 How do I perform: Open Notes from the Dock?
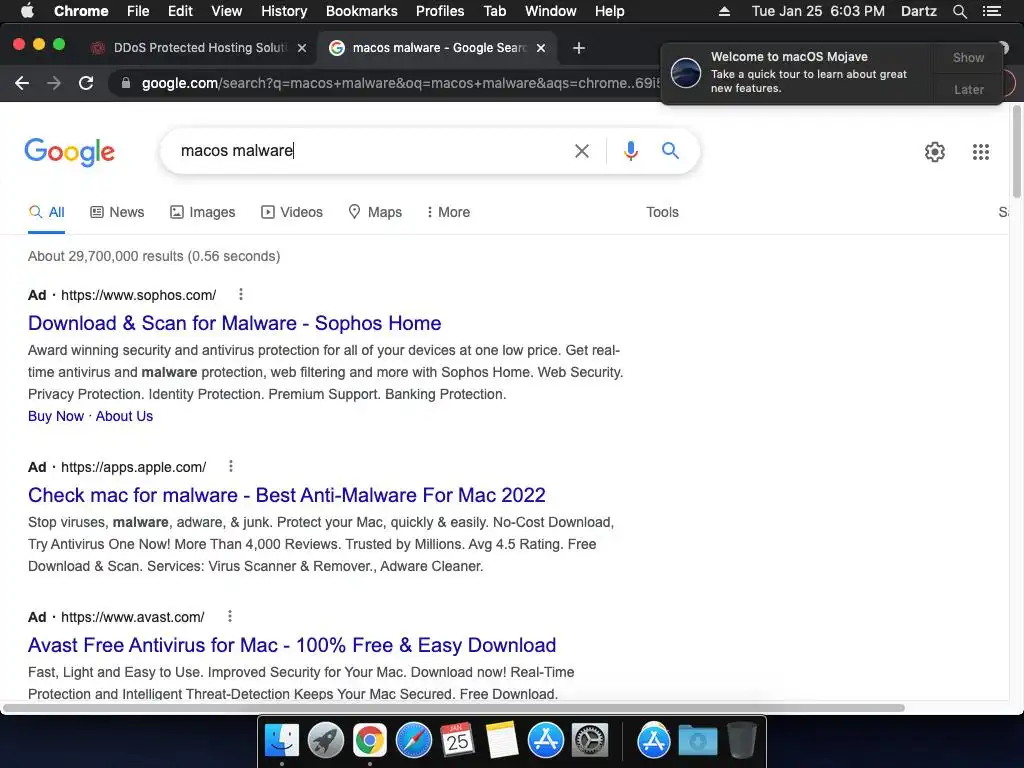pyautogui.click(x=502, y=741)
